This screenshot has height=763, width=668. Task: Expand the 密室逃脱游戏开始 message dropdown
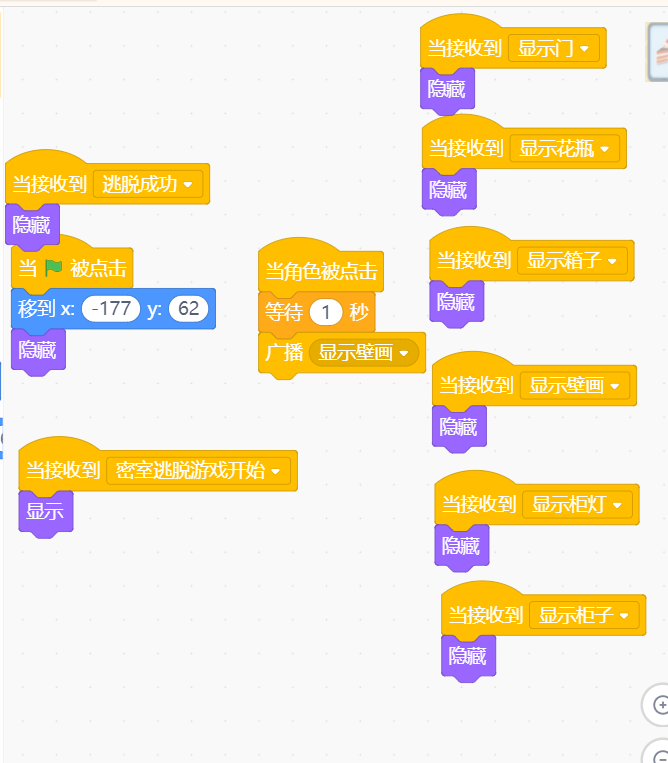(199, 471)
